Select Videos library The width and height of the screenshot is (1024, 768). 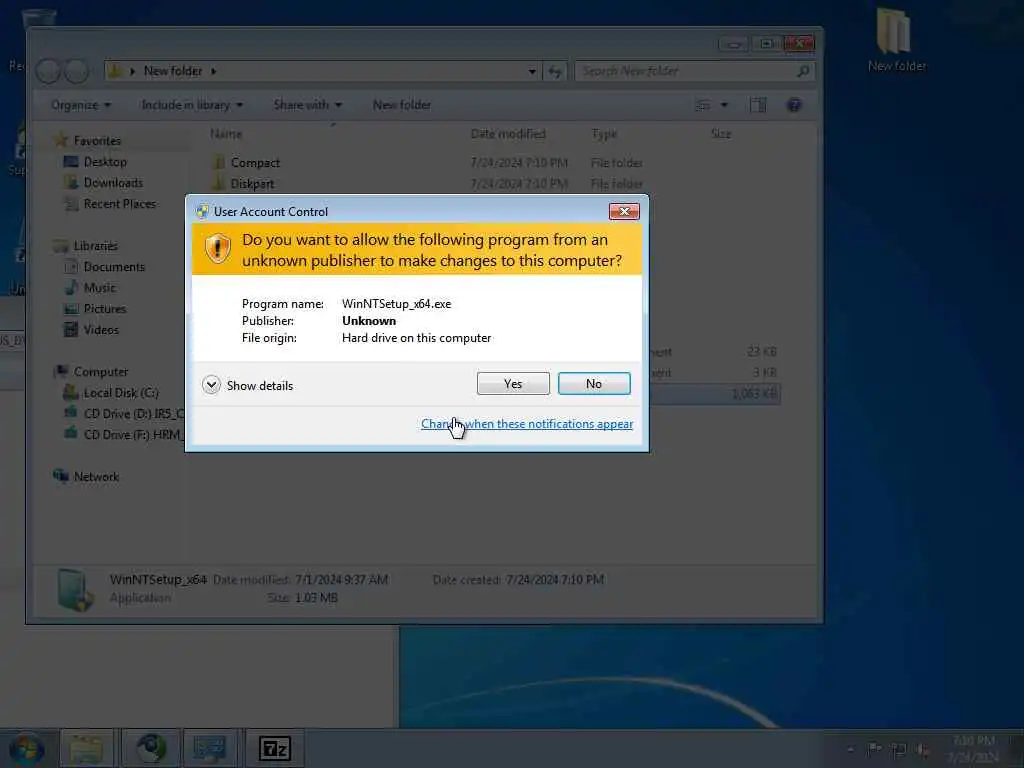[x=101, y=330]
